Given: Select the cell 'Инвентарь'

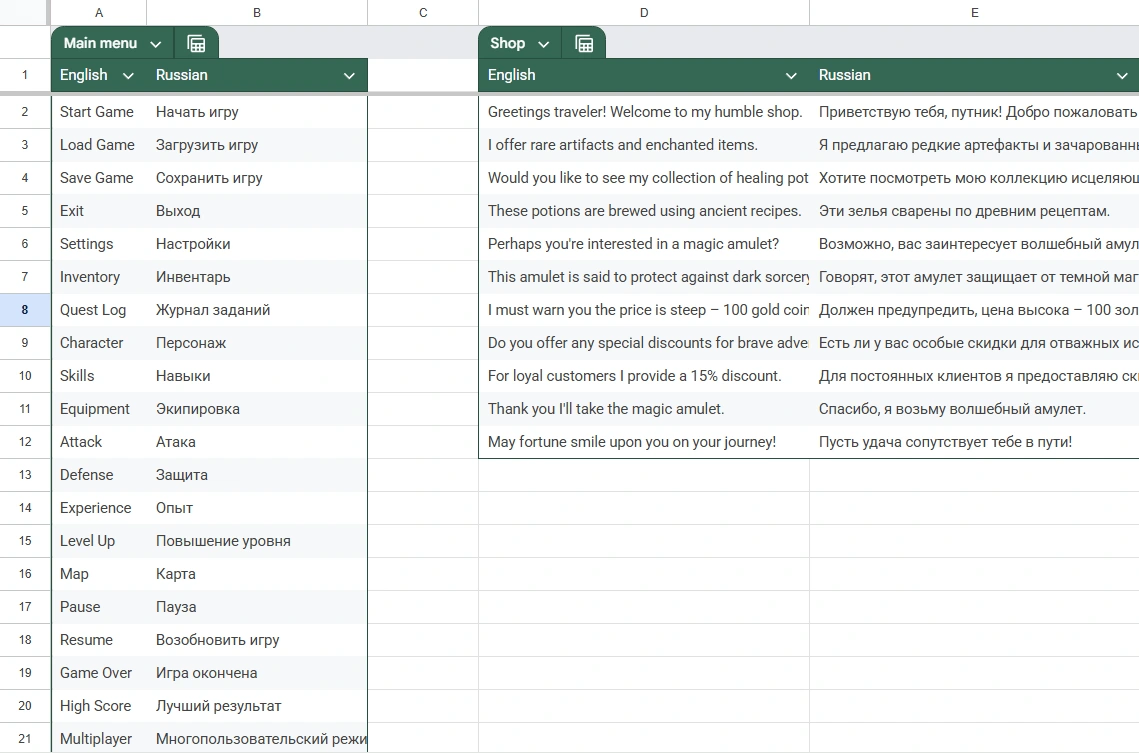Looking at the screenshot, I should click(257, 277).
